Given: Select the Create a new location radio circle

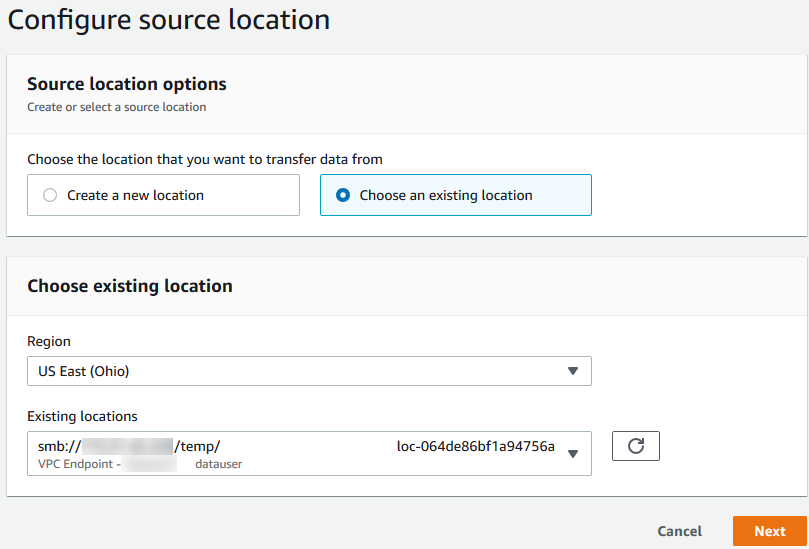Looking at the screenshot, I should (x=50, y=196).
